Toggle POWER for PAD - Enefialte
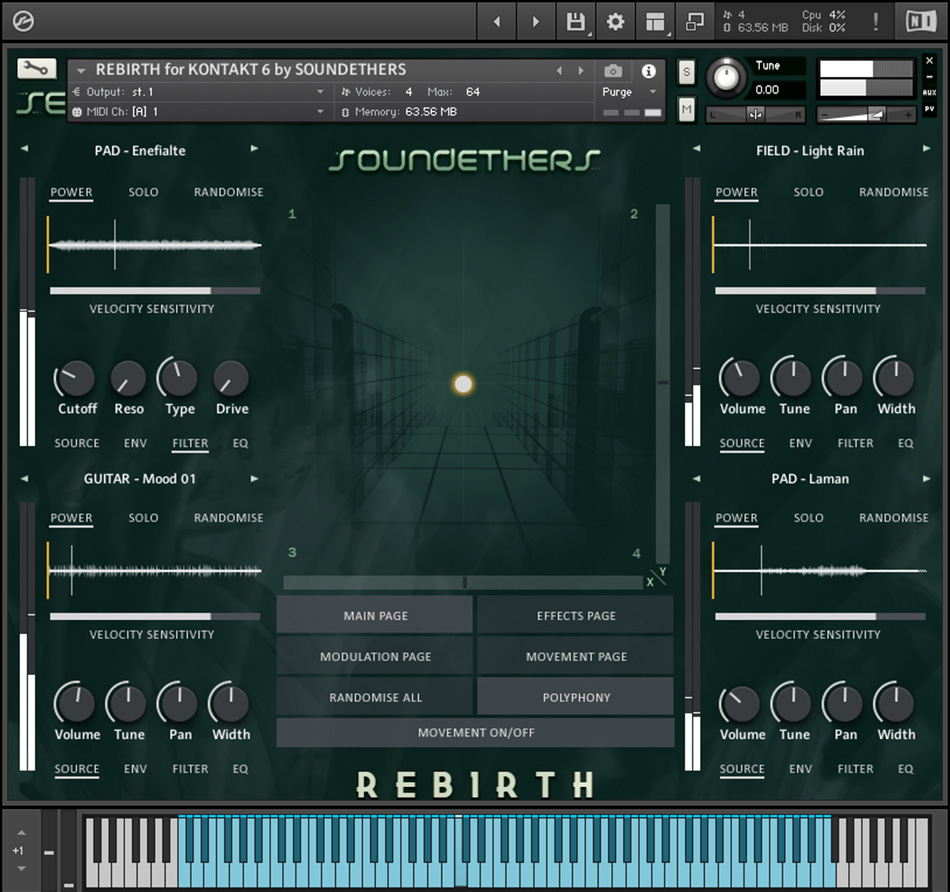 point(71,192)
